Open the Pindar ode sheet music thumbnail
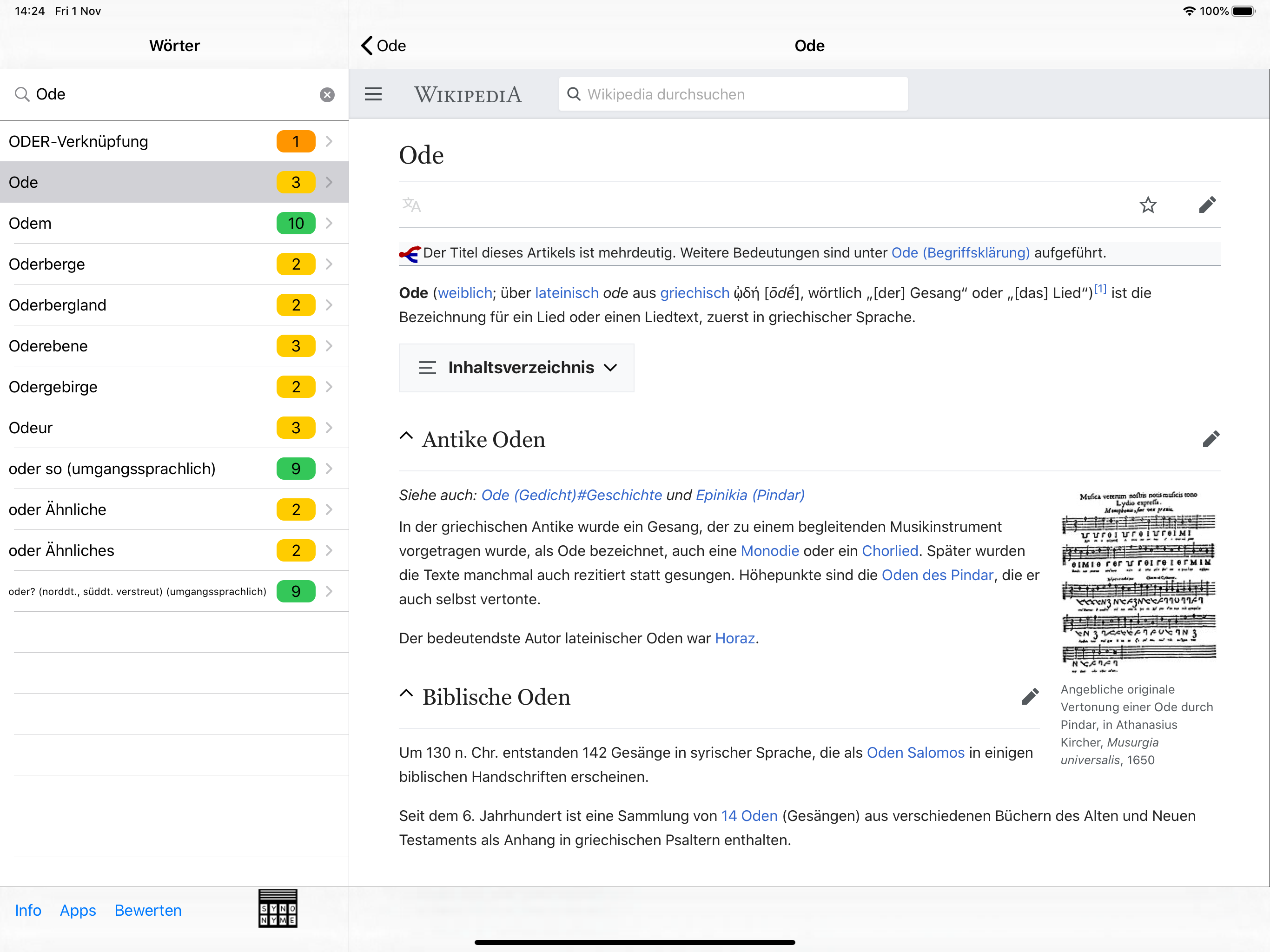 click(1139, 581)
